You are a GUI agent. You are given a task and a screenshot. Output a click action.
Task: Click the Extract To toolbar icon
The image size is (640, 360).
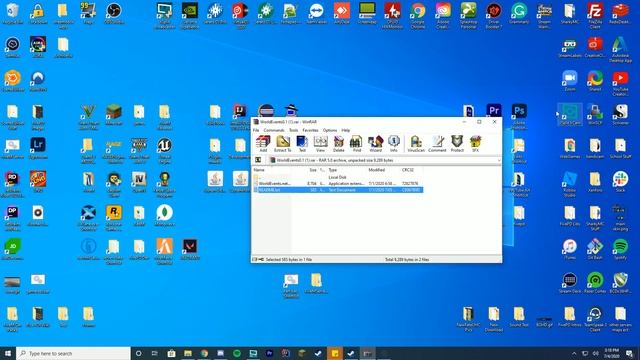[x=282, y=144]
